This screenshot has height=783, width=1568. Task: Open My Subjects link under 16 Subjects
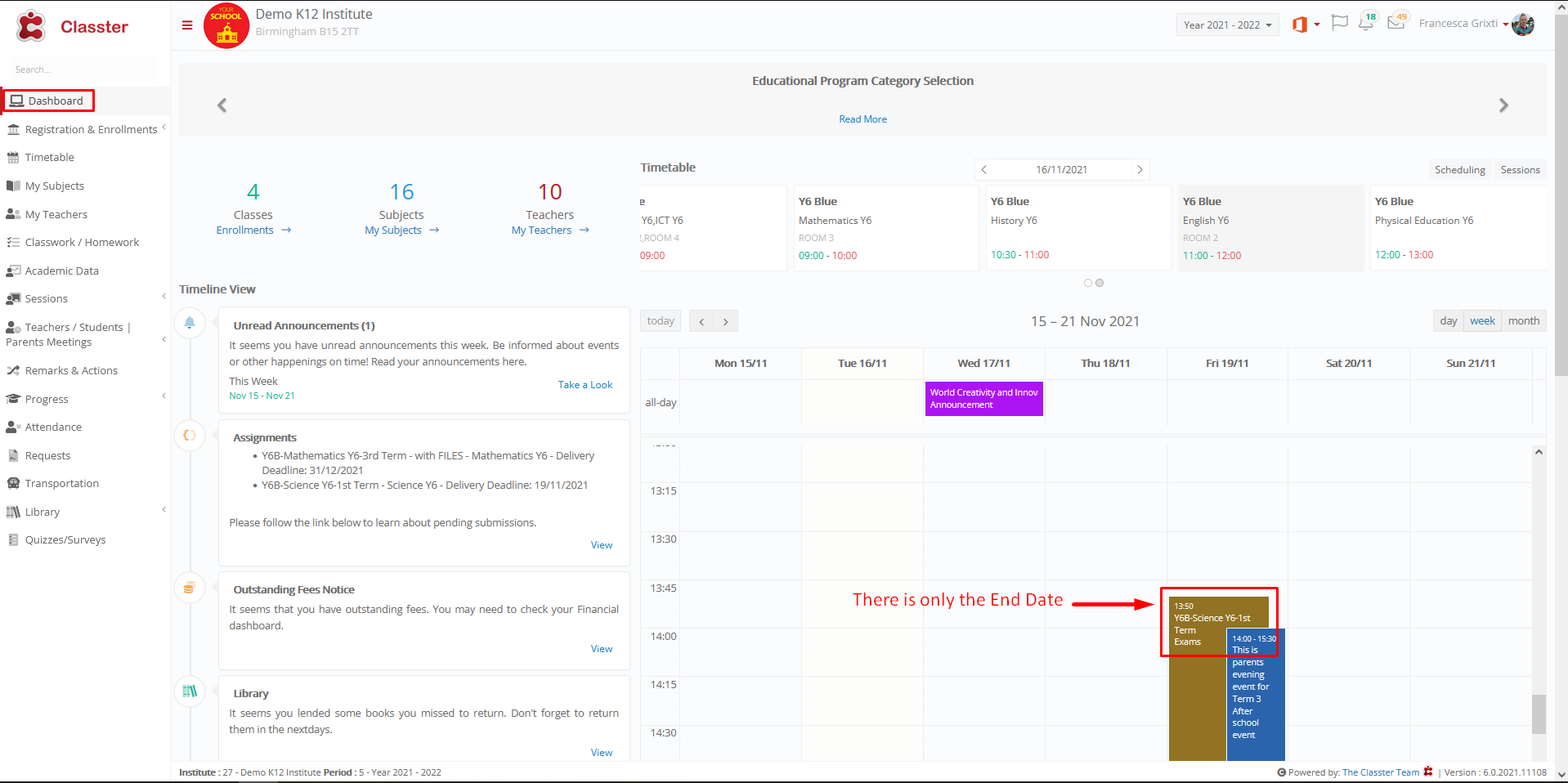401,230
